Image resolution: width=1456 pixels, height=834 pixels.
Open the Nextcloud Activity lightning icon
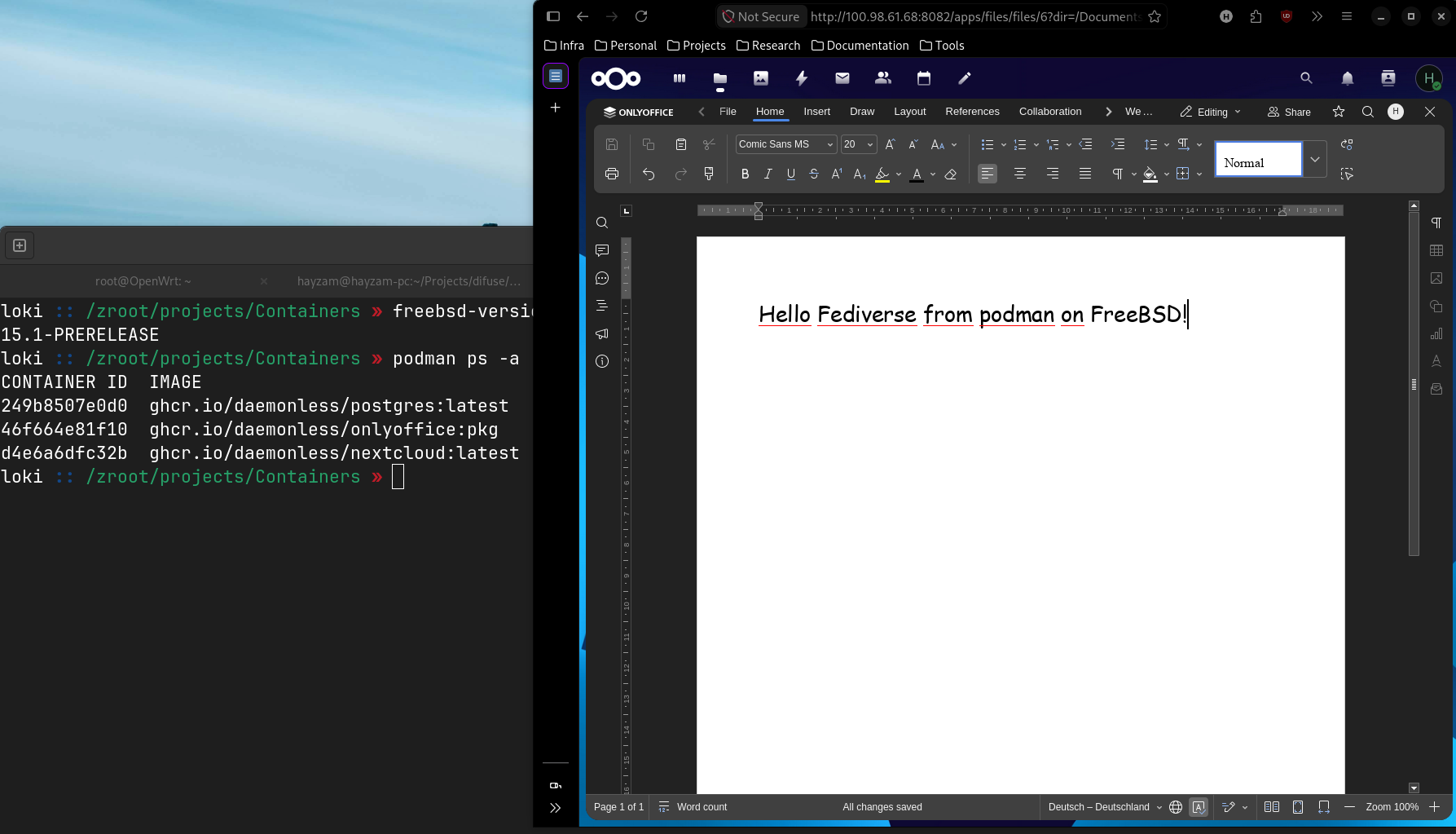pos(802,78)
